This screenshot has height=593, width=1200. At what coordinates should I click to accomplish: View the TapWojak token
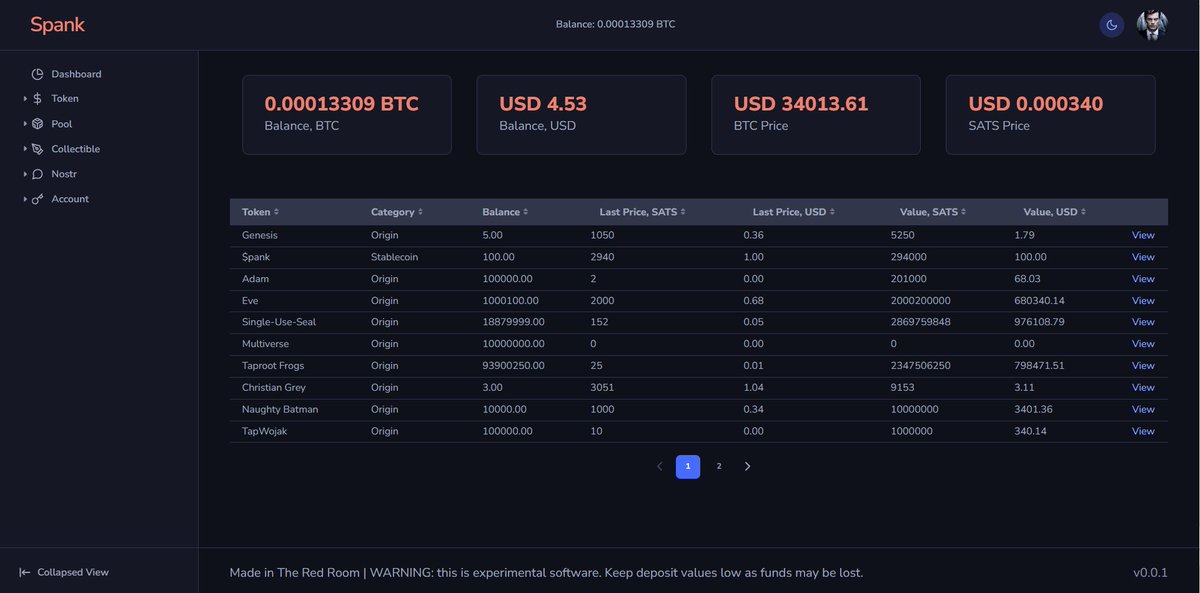pyautogui.click(x=1143, y=432)
